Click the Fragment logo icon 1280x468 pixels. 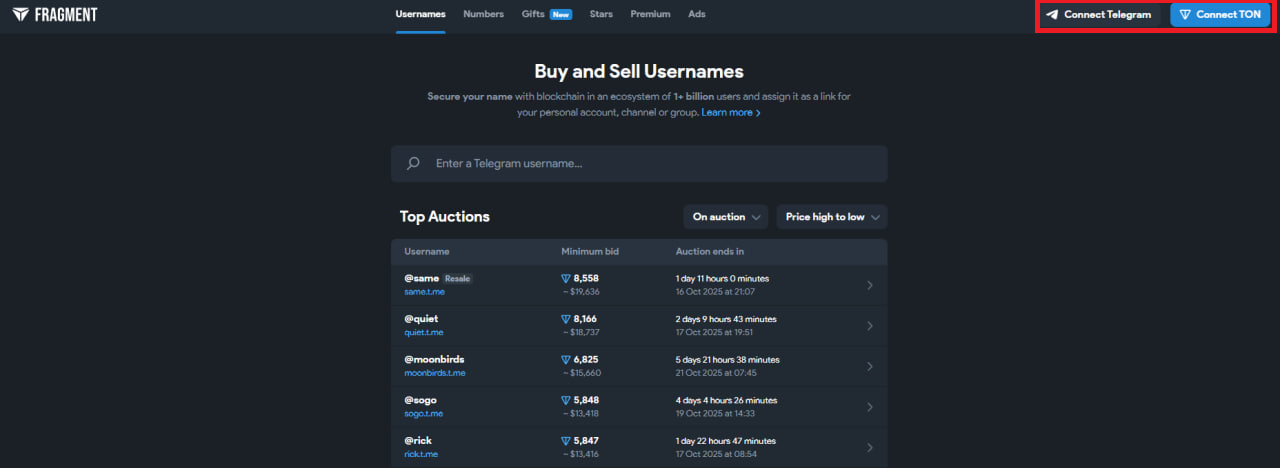click(20, 15)
